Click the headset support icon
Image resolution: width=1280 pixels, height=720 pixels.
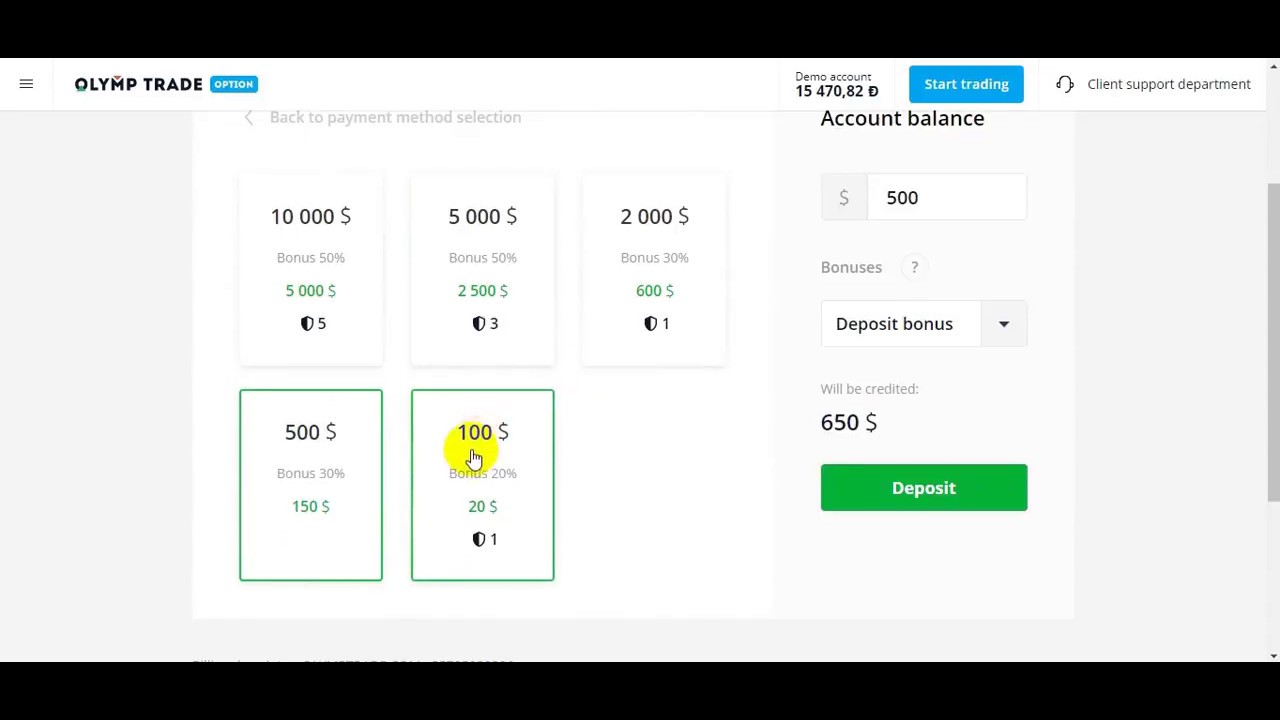click(1065, 84)
